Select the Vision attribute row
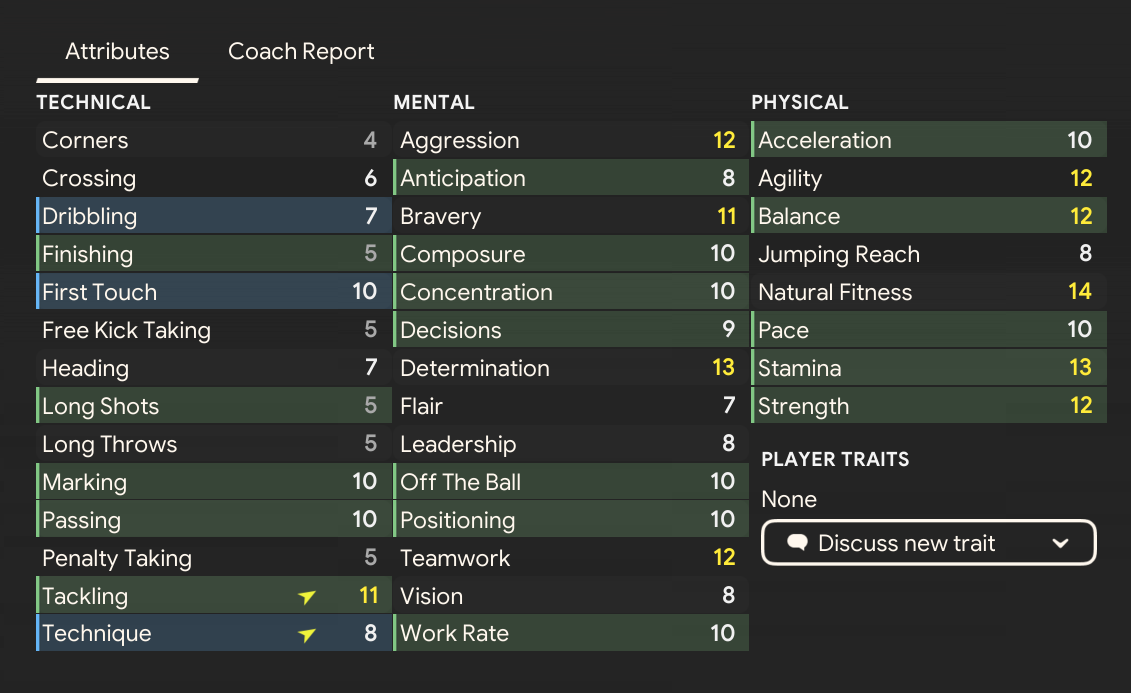1131x693 pixels. 570,597
